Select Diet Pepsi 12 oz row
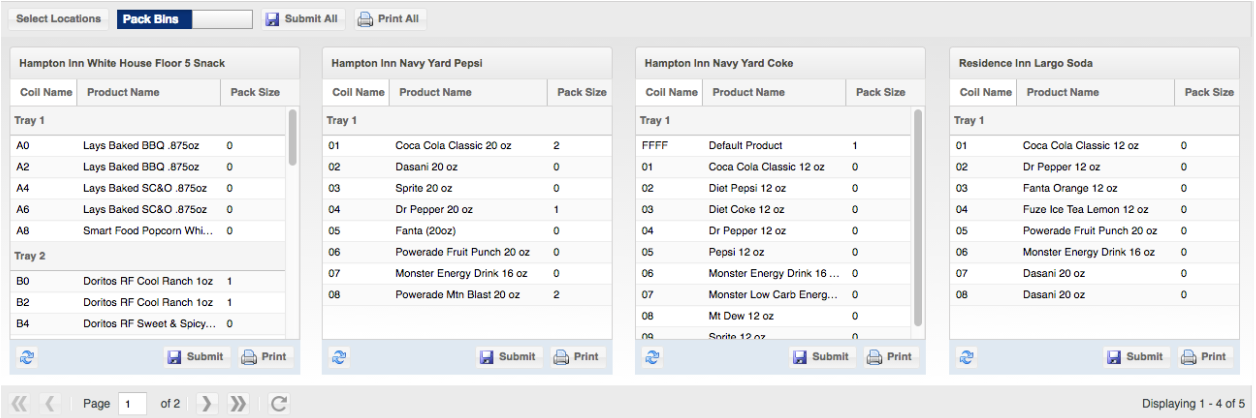The height and width of the screenshot is (418, 1256). [775, 188]
